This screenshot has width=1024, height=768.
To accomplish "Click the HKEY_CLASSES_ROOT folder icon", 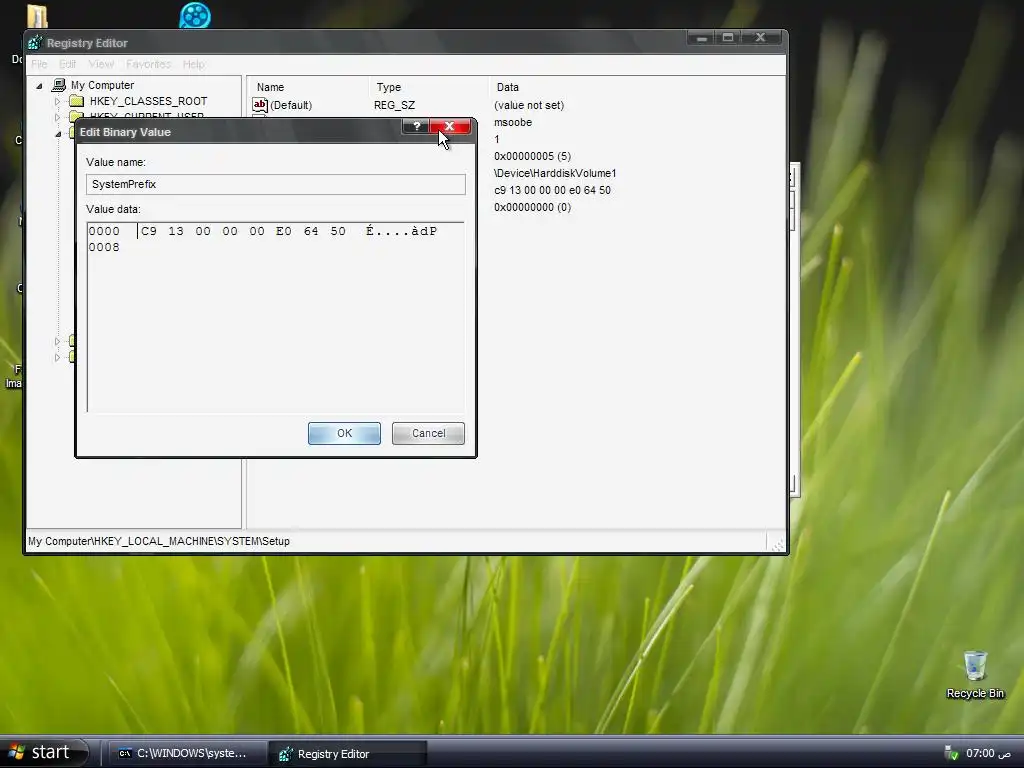I will point(77,101).
